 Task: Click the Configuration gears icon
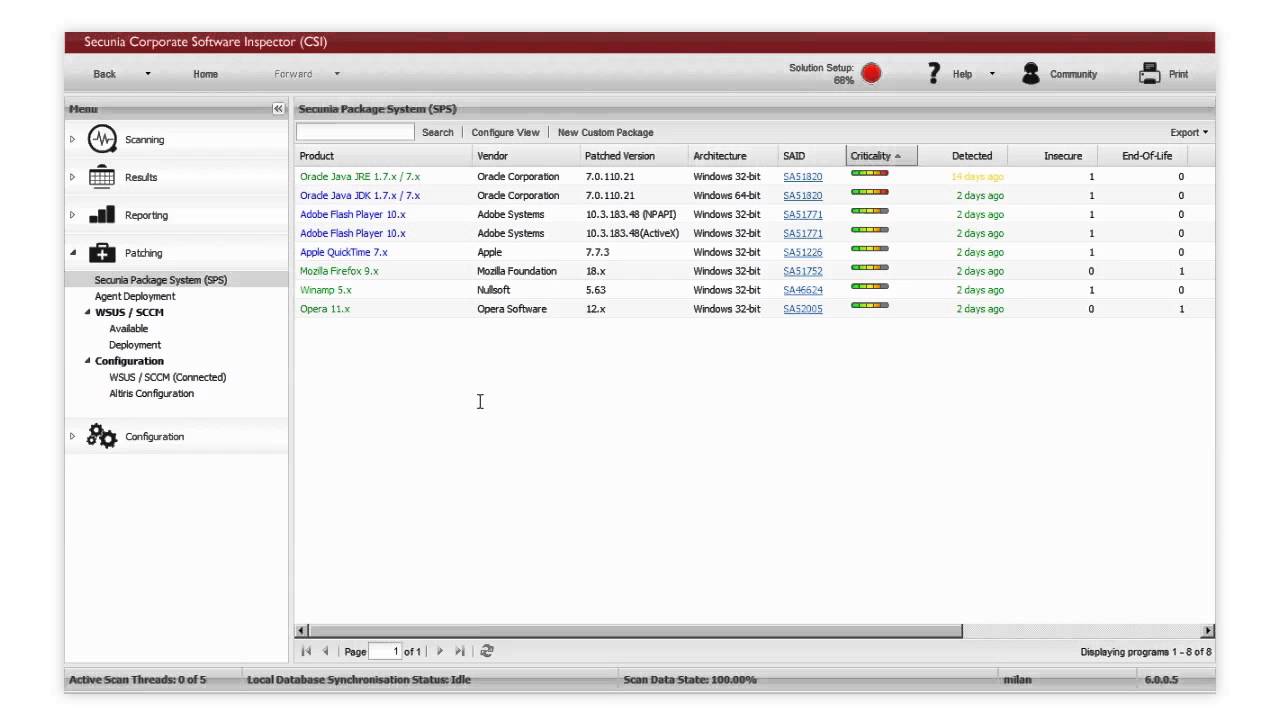pos(102,436)
